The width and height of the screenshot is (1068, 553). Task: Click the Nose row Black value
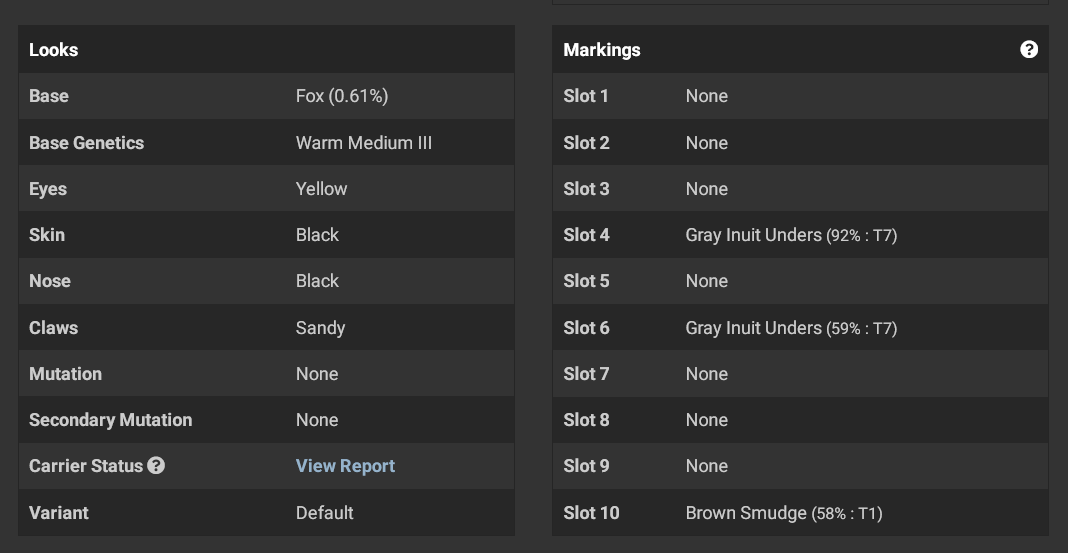point(317,281)
